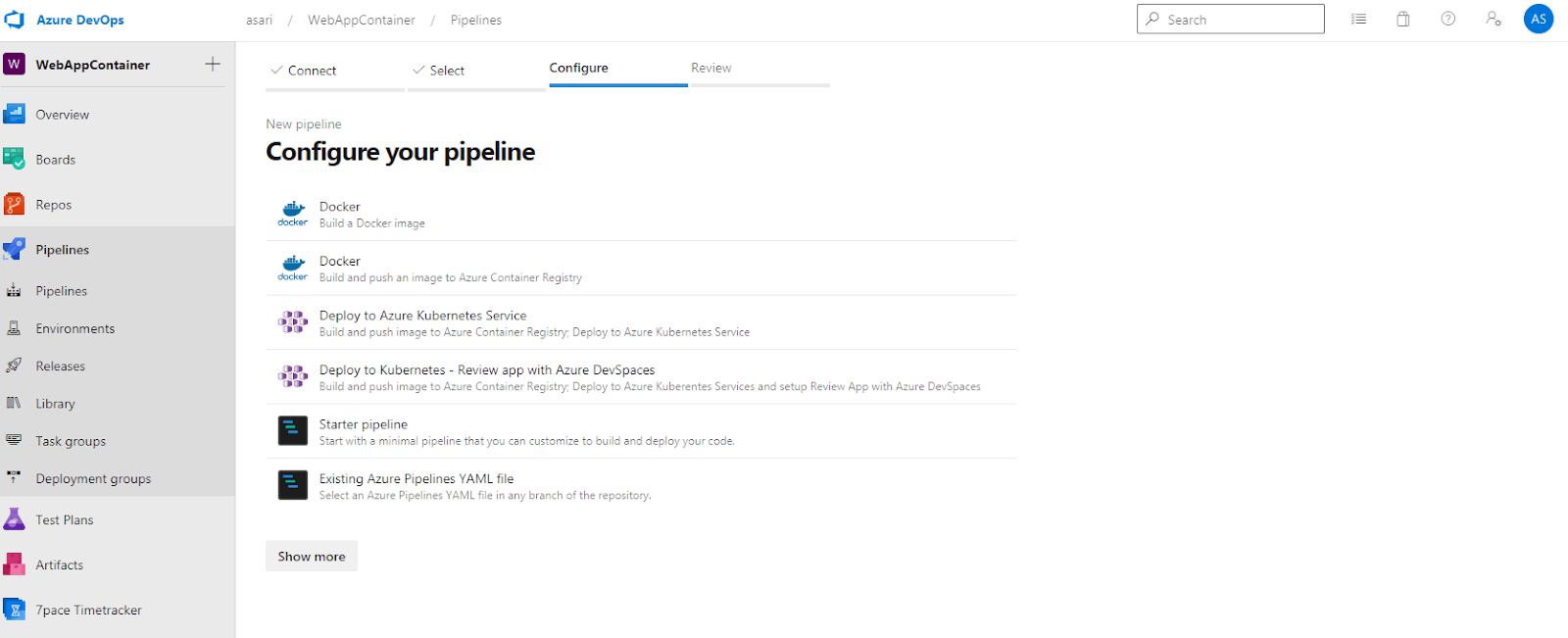
Task: Click the plus icon next to WebAppContainer
Action: click(213, 64)
